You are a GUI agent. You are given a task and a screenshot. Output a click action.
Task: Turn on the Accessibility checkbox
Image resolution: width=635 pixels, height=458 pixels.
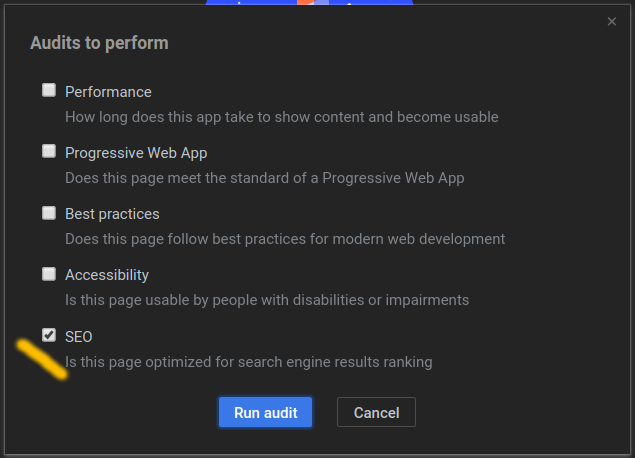click(49, 274)
